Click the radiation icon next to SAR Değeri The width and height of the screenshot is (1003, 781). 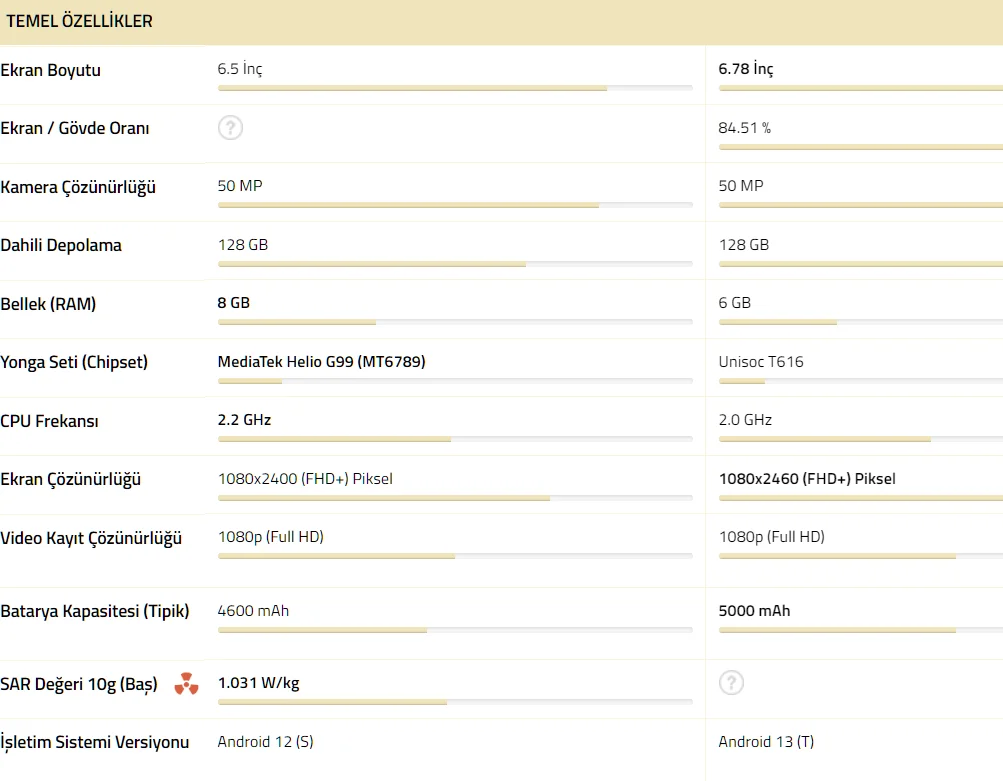click(186, 684)
